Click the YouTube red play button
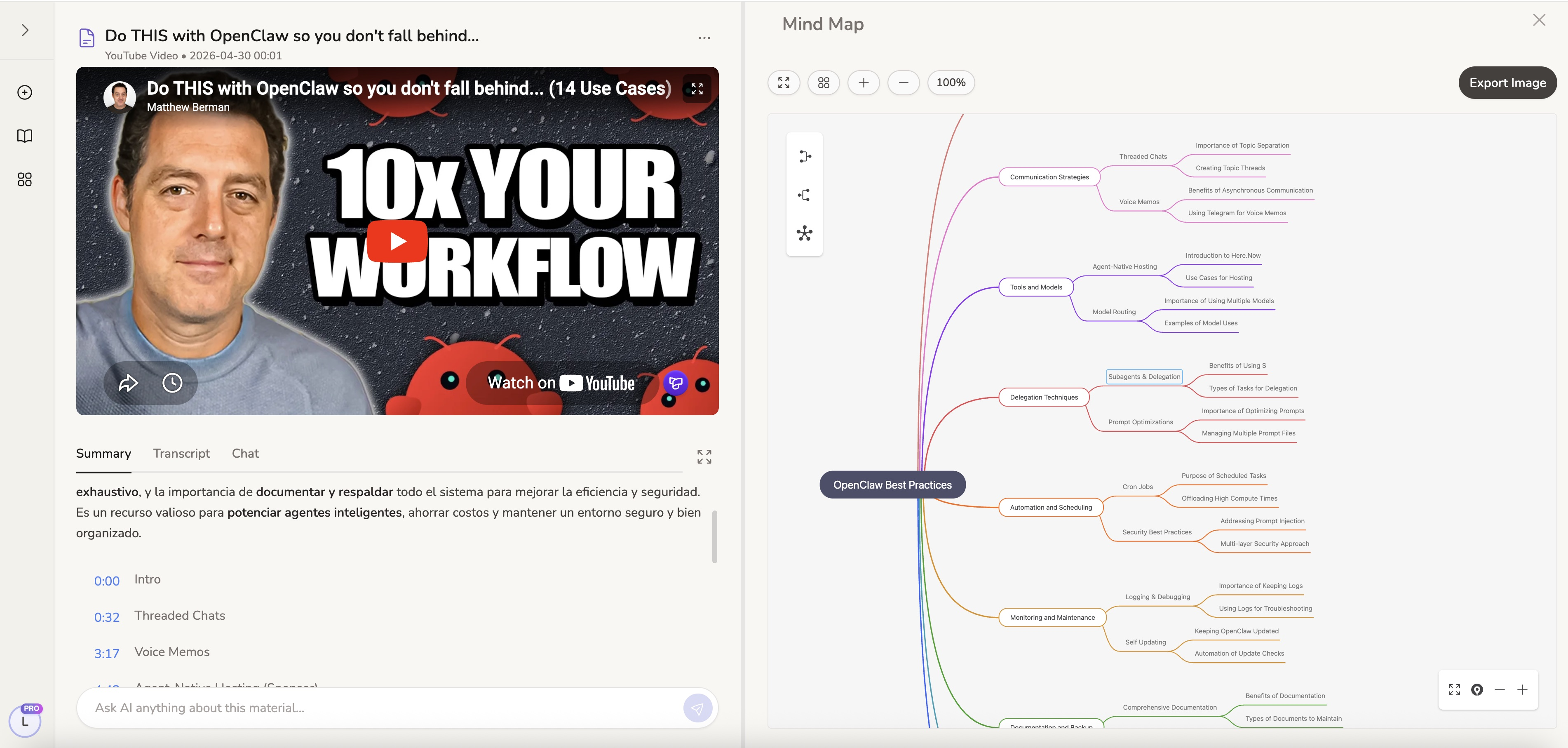The image size is (1568, 748). pos(397,241)
